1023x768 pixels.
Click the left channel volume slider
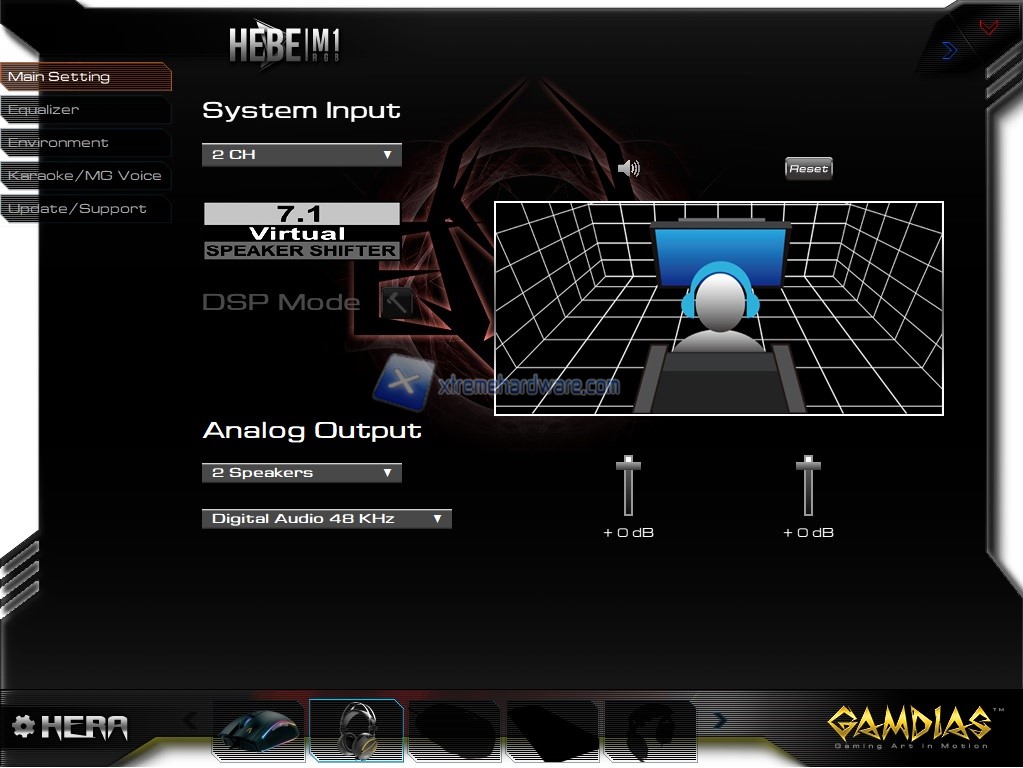628,466
